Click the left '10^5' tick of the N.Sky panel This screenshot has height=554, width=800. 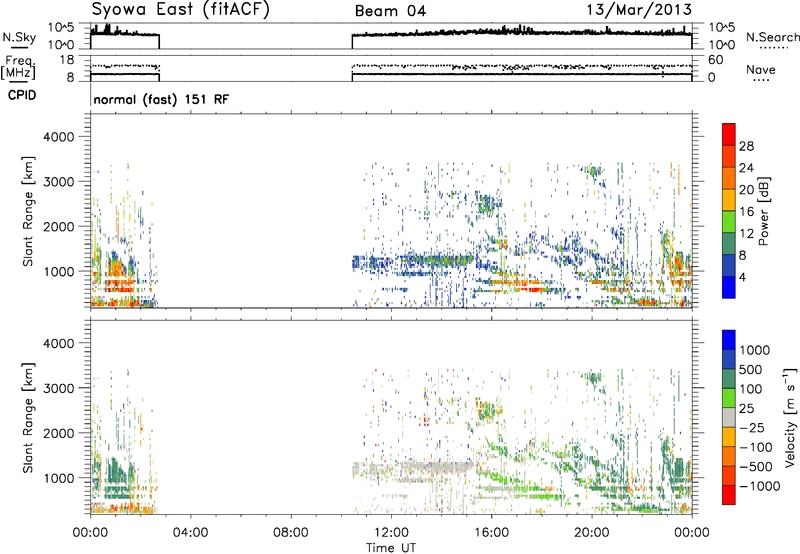point(61,28)
